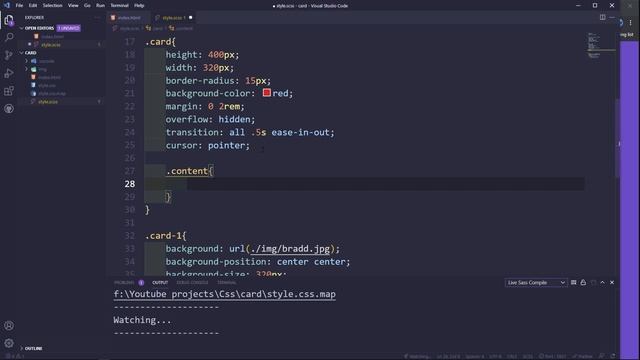Open the Selection menu
Image resolution: width=640 pixels, height=360 pixels.
pos(53,5)
